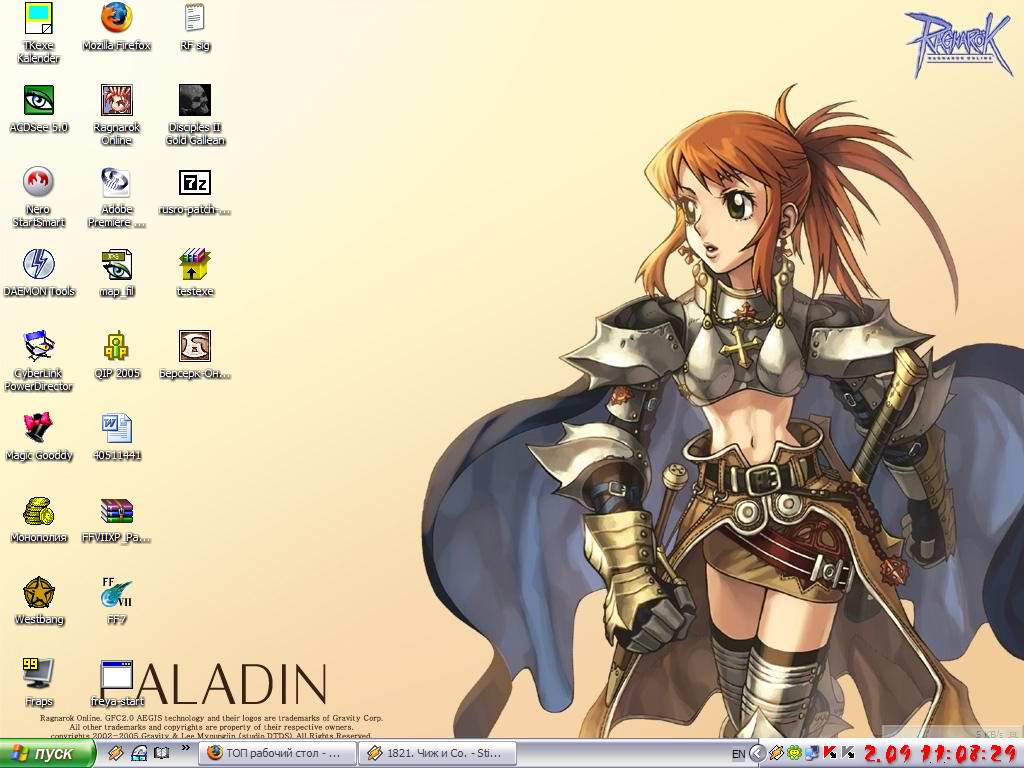Click the gray Kaspersky tray icon

(848, 754)
